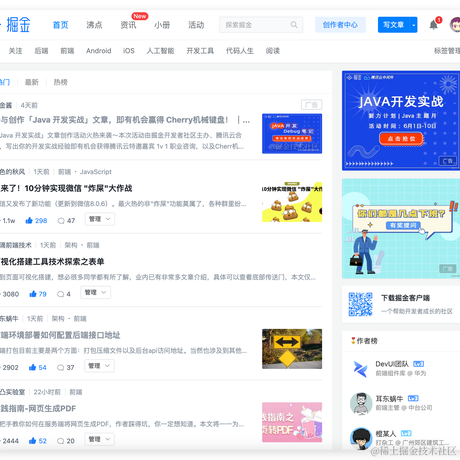Click the JAVA开发实战 sidebar banner
This screenshot has width=460, height=460.
tap(401, 121)
